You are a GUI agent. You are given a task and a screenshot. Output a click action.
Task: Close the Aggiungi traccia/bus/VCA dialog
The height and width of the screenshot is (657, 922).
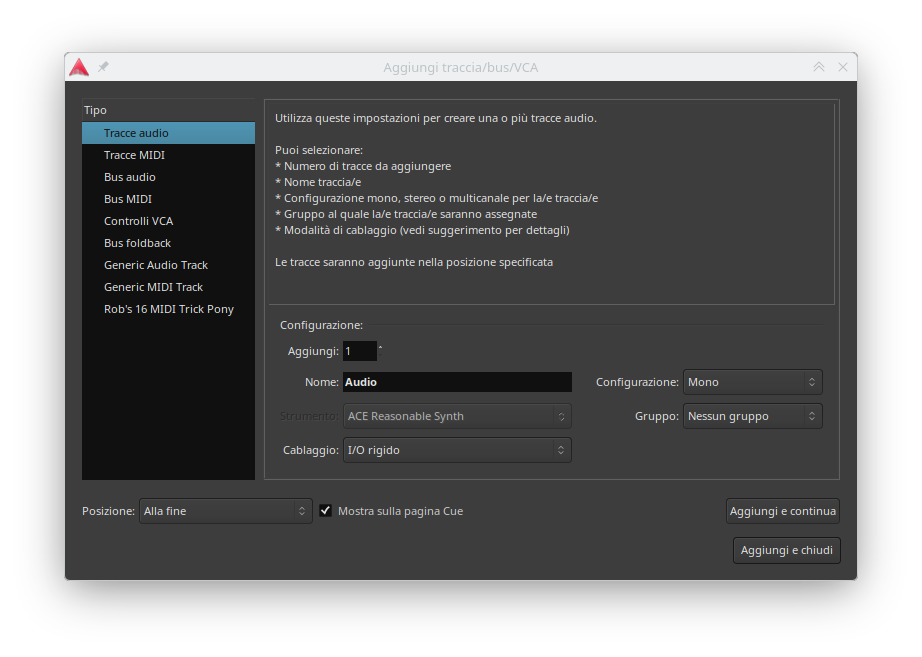(x=842, y=67)
